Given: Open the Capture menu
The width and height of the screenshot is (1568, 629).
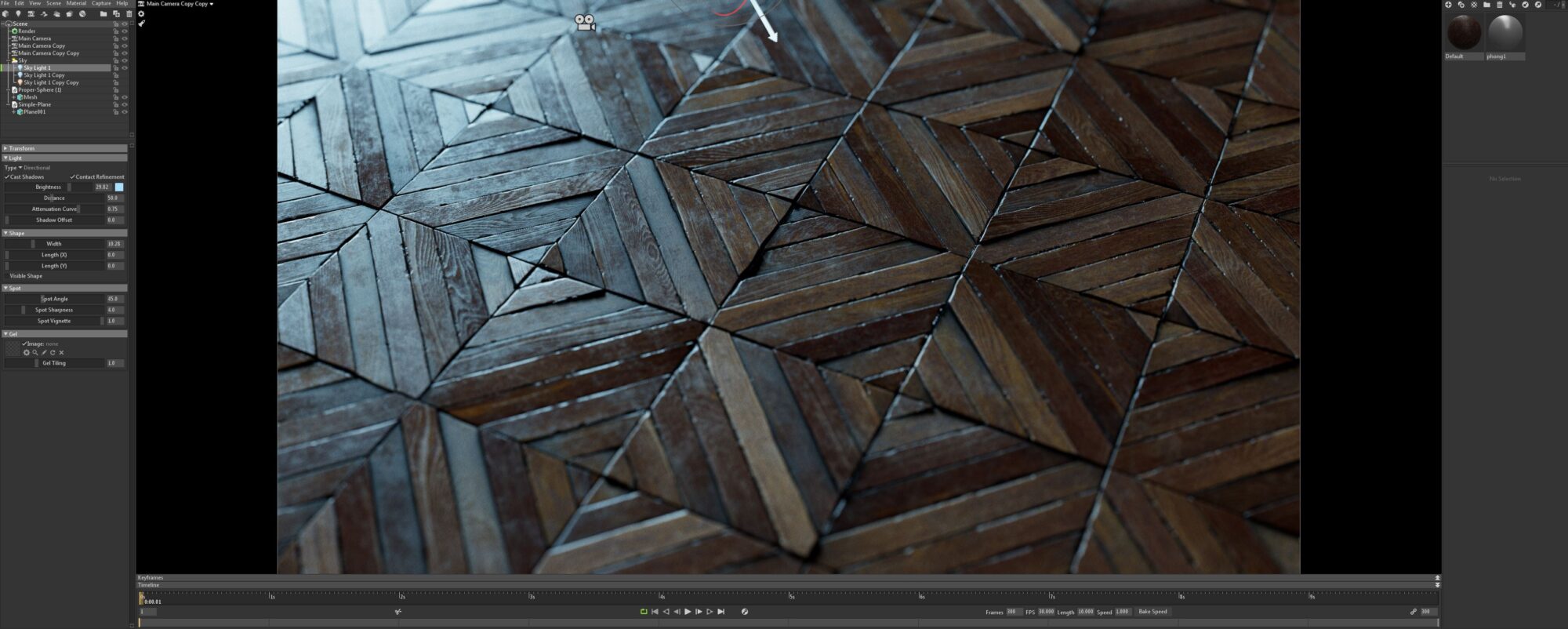Looking at the screenshot, I should click(x=101, y=3).
